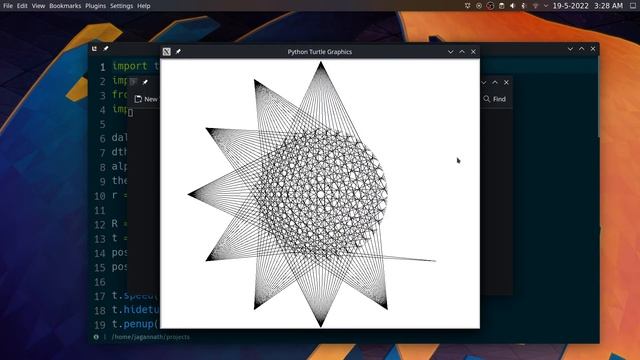Expand hidden system tray icons arrow
The width and height of the screenshot is (640, 360).
[x=546, y=6]
